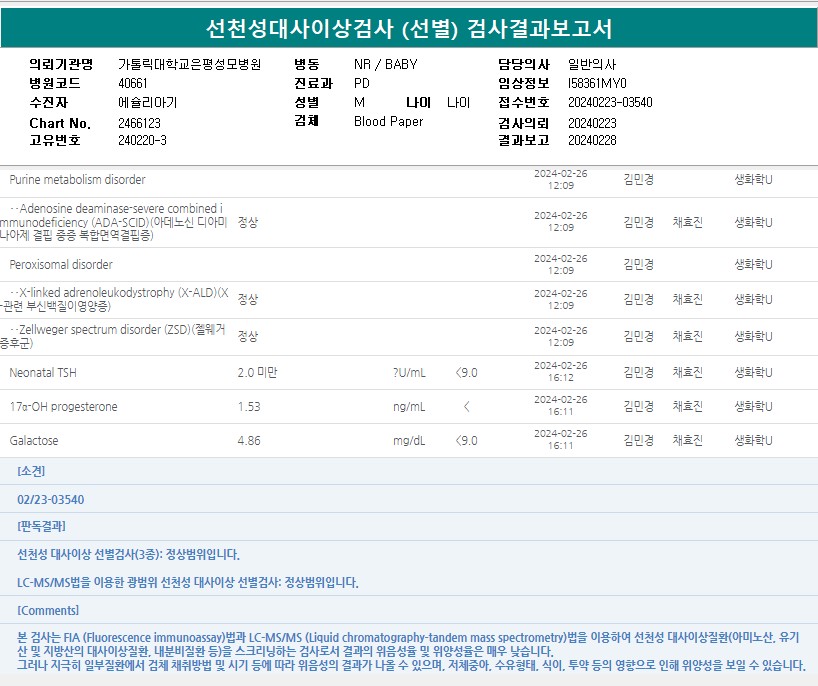Screen dimensions: 818x686
Task: Click the 02/23-03540 reference under 소견
Action: (x=51, y=499)
